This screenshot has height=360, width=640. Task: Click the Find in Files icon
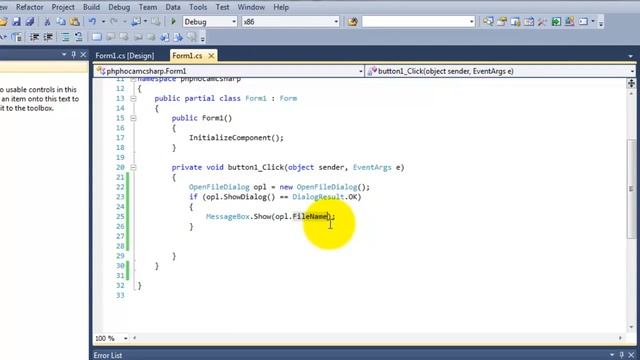[x=353, y=22]
